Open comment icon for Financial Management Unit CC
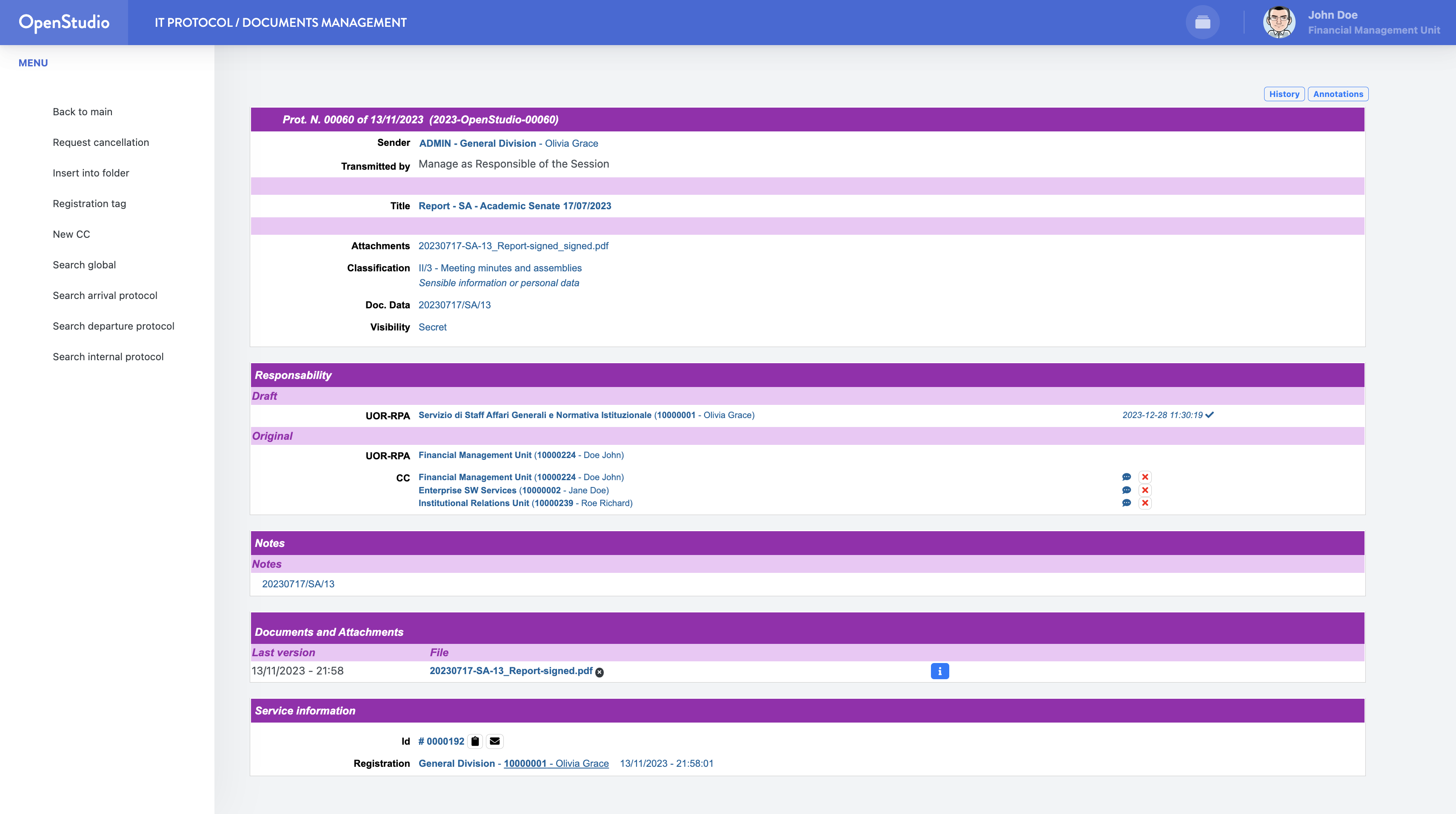The width and height of the screenshot is (1456, 814). tap(1127, 477)
